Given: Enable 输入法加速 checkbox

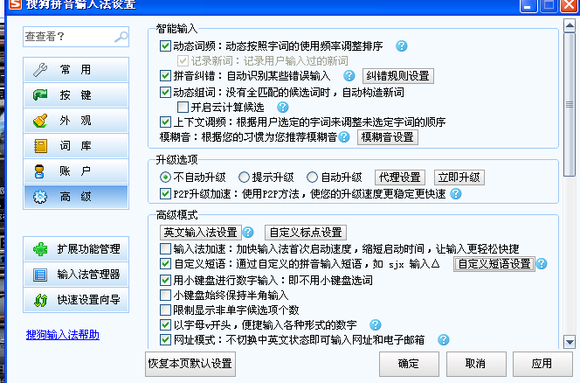Looking at the screenshot, I should 165,248.
